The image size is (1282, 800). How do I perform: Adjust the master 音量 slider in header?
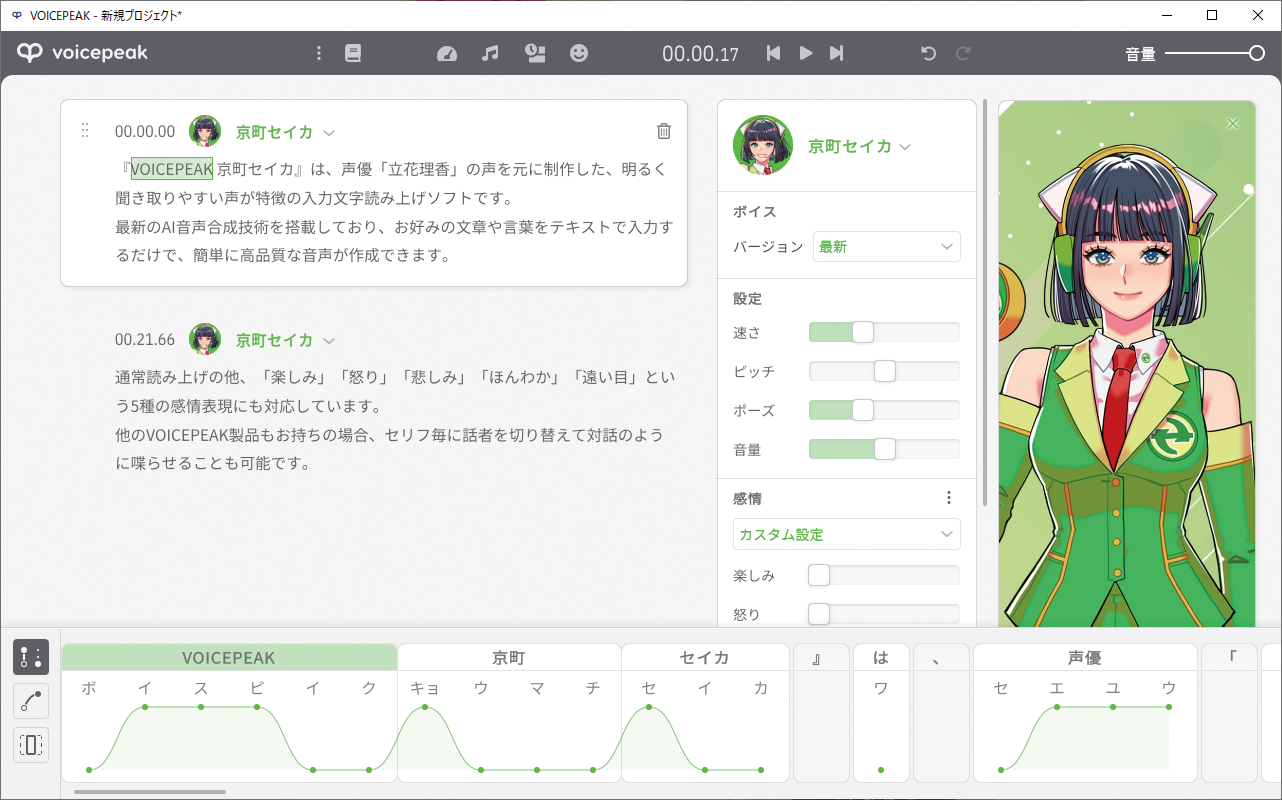(1215, 54)
